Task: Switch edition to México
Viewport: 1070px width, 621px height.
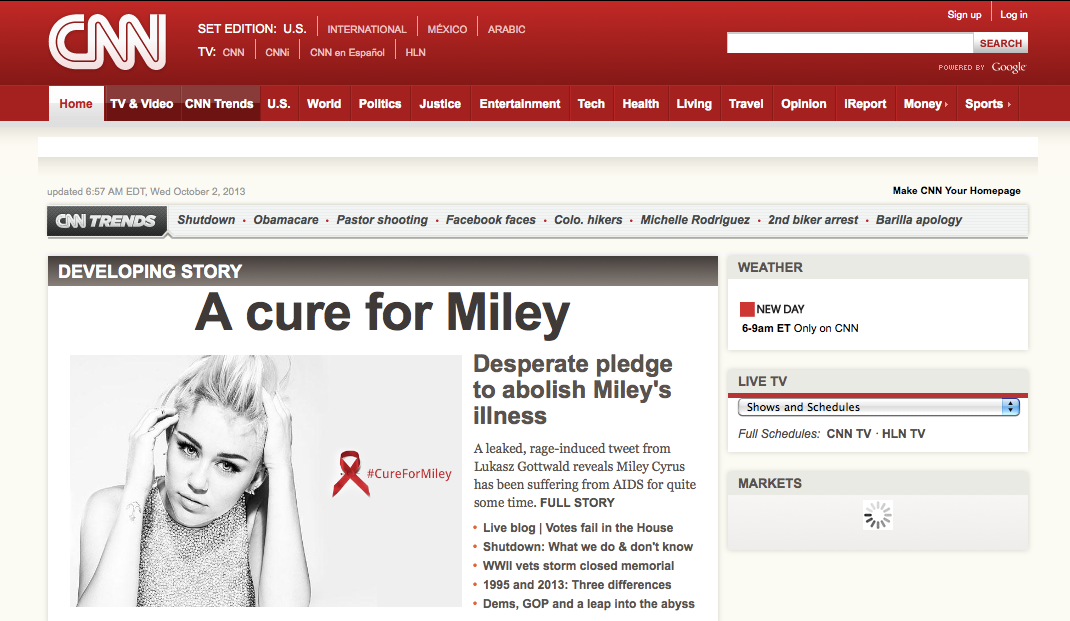Action: (447, 29)
